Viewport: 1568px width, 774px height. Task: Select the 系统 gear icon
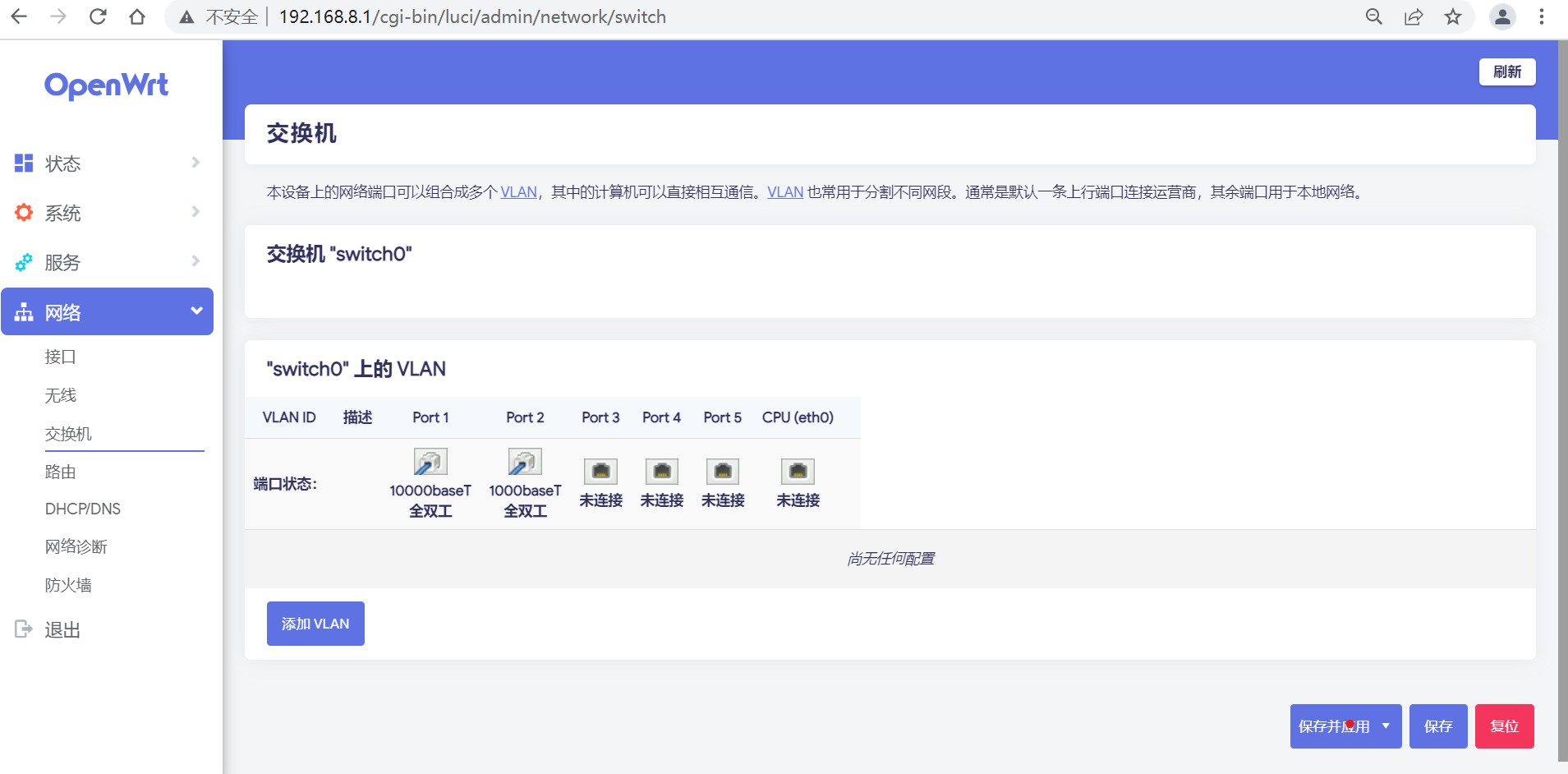(23, 212)
